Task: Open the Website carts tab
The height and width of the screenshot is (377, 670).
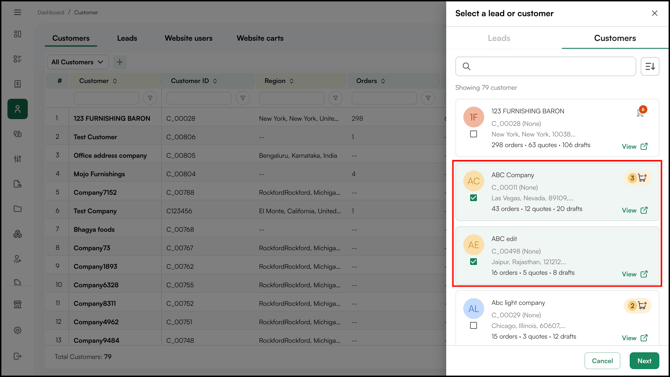Action: (260, 38)
